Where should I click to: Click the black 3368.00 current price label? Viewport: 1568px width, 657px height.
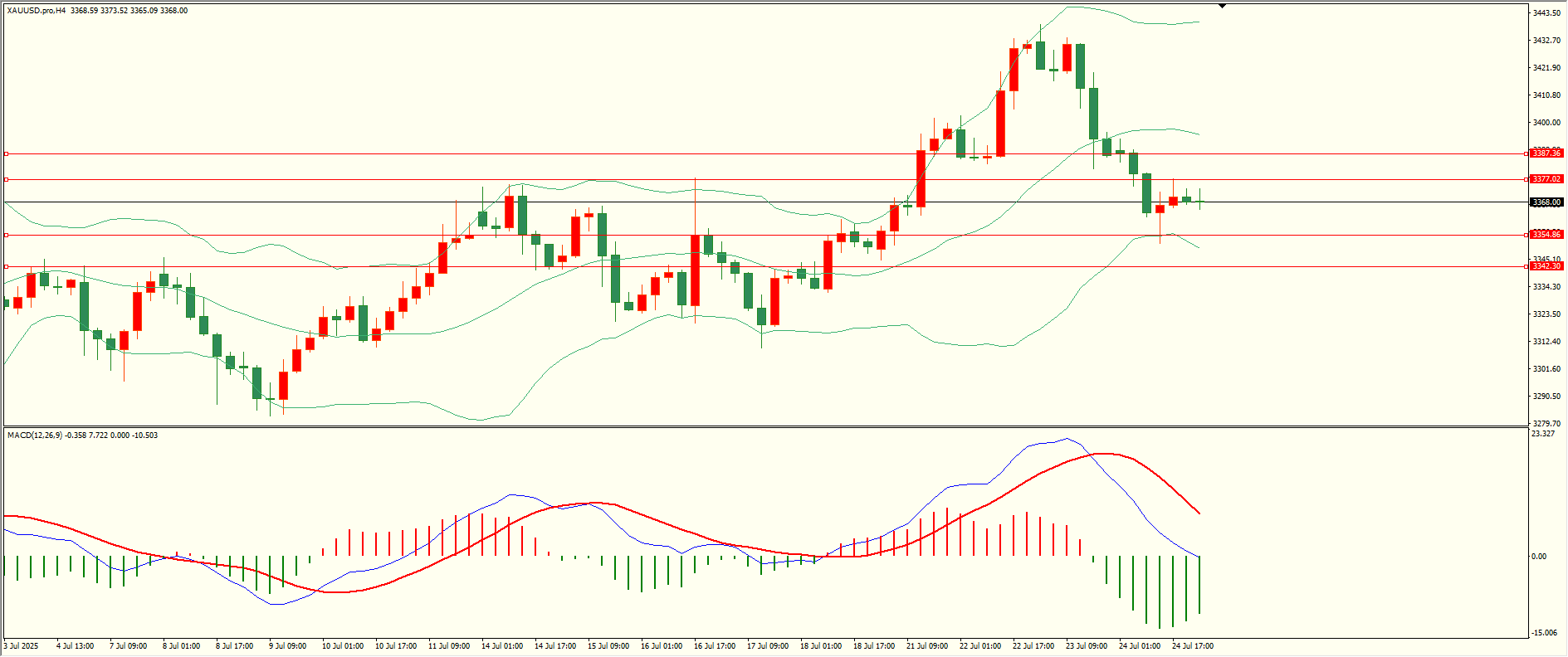coord(1546,202)
